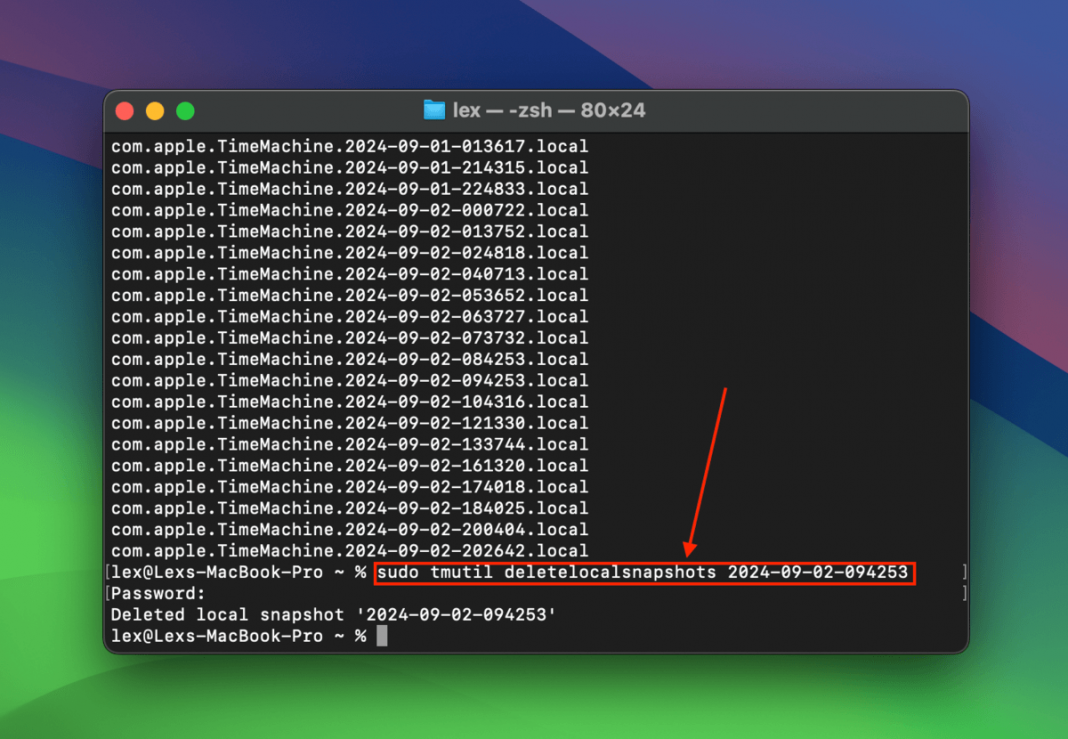Screen dimensions: 1068x739
Task: Select the snapshot dated 2024-09-01-224833
Action: tap(348, 189)
